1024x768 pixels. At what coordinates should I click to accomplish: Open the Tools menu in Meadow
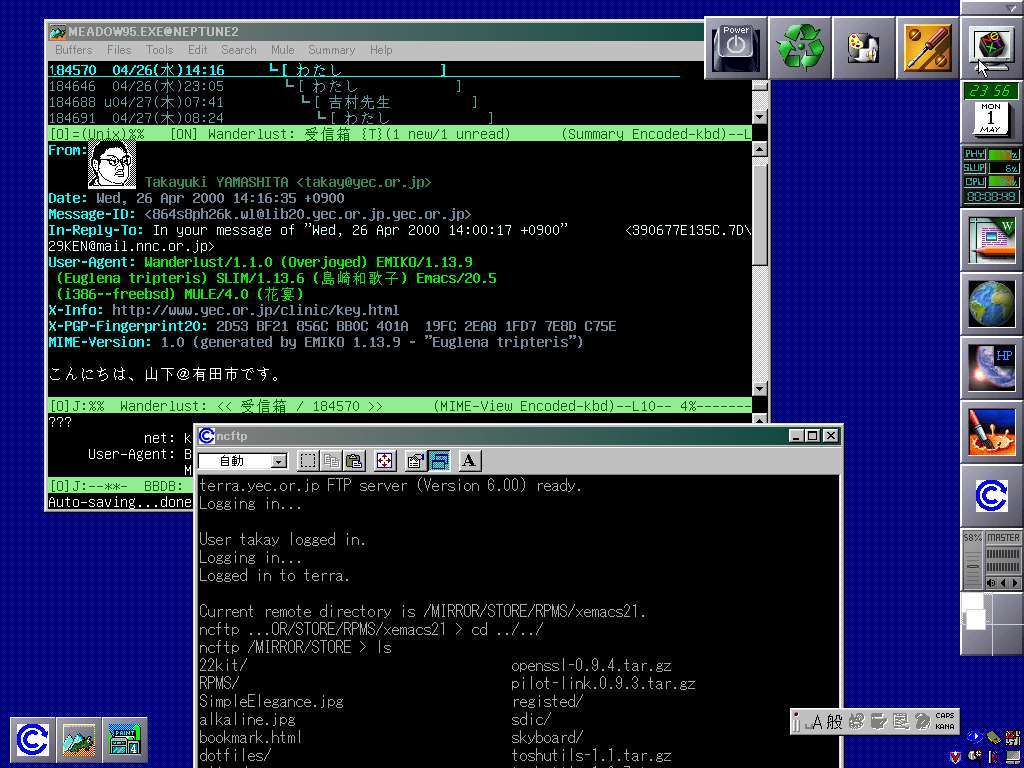(x=159, y=50)
